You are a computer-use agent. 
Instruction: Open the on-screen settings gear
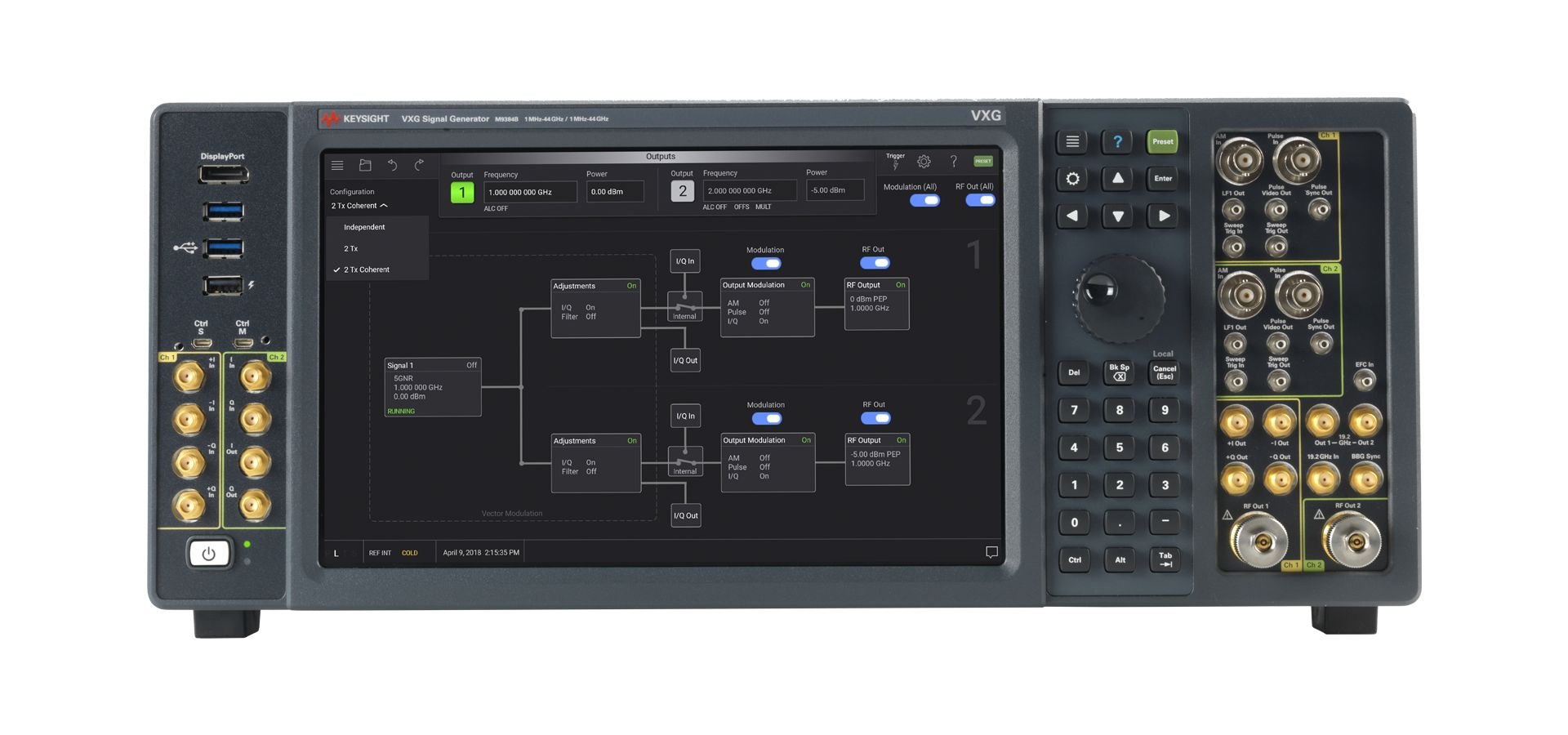tap(924, 162)
